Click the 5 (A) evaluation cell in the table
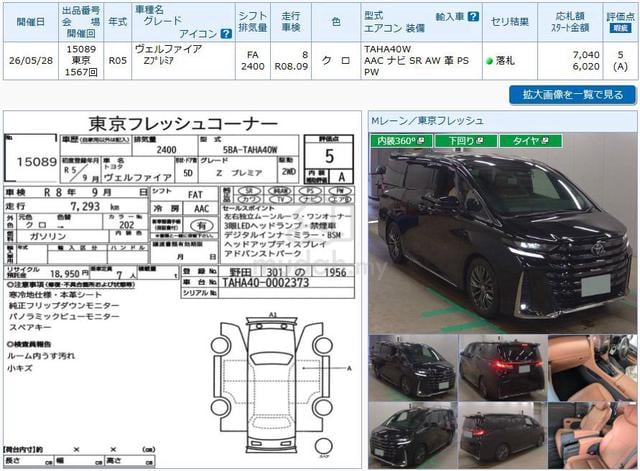The width and height of the screenshot is (640, 471). point(620,61)
